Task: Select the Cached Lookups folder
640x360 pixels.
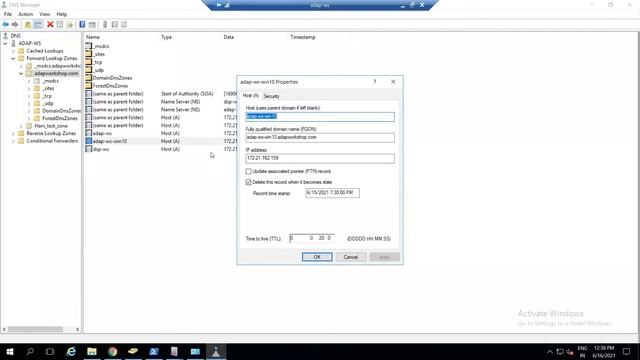Action: click(x=44, y=51)
